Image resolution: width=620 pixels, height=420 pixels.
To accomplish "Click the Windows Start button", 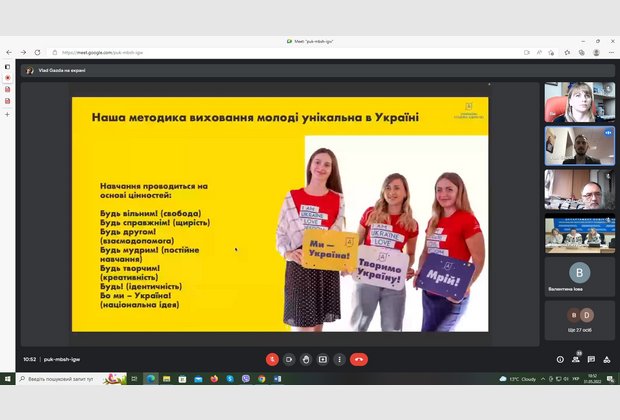I will [x=8, y=379].
